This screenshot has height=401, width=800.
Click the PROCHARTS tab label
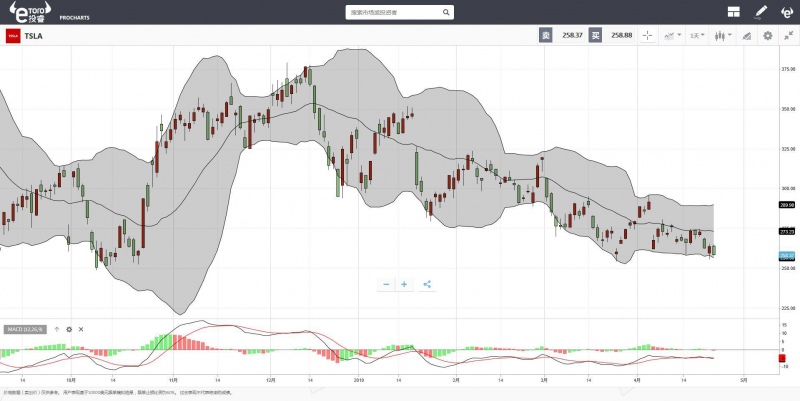[x=73, y=18]
